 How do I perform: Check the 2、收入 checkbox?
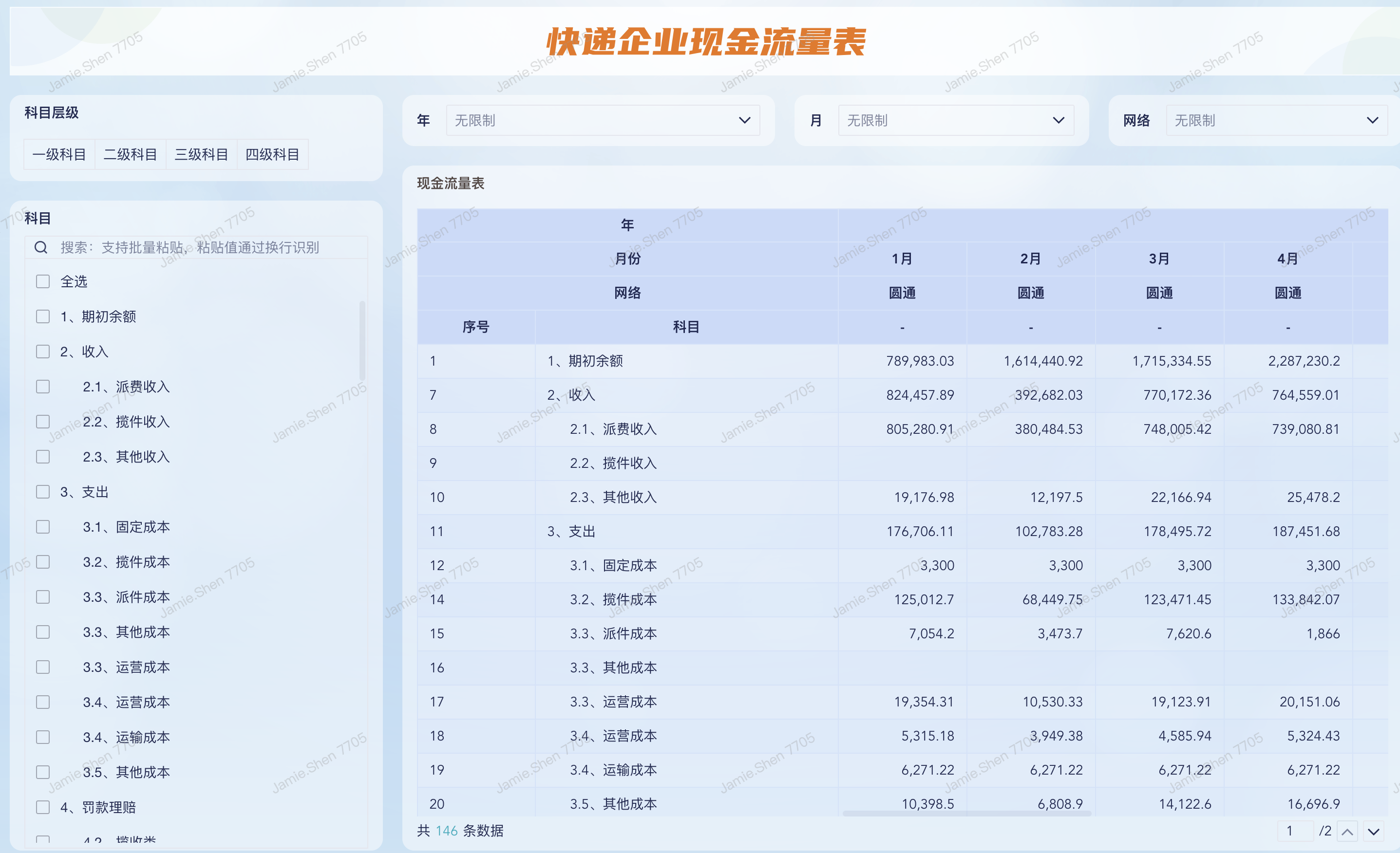point(42,351)
